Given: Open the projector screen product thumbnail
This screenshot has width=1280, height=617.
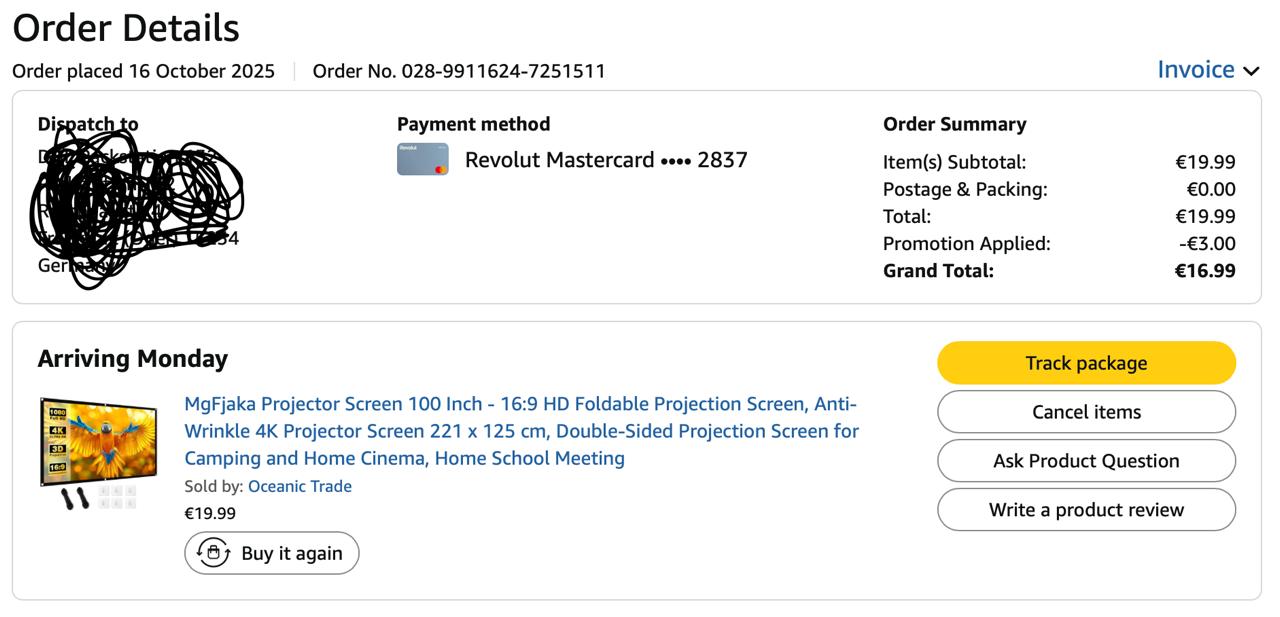Looking at the screenshot, I should (98, 453).
